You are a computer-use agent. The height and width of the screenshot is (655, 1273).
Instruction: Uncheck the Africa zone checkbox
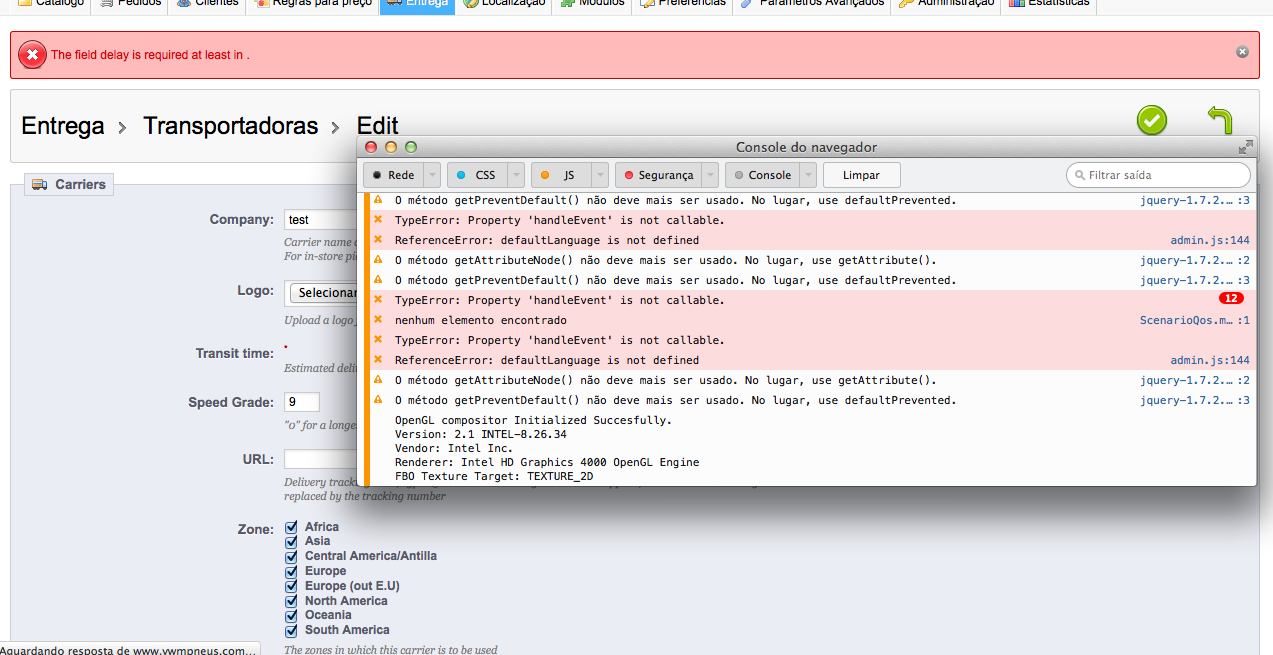(292, 527)
